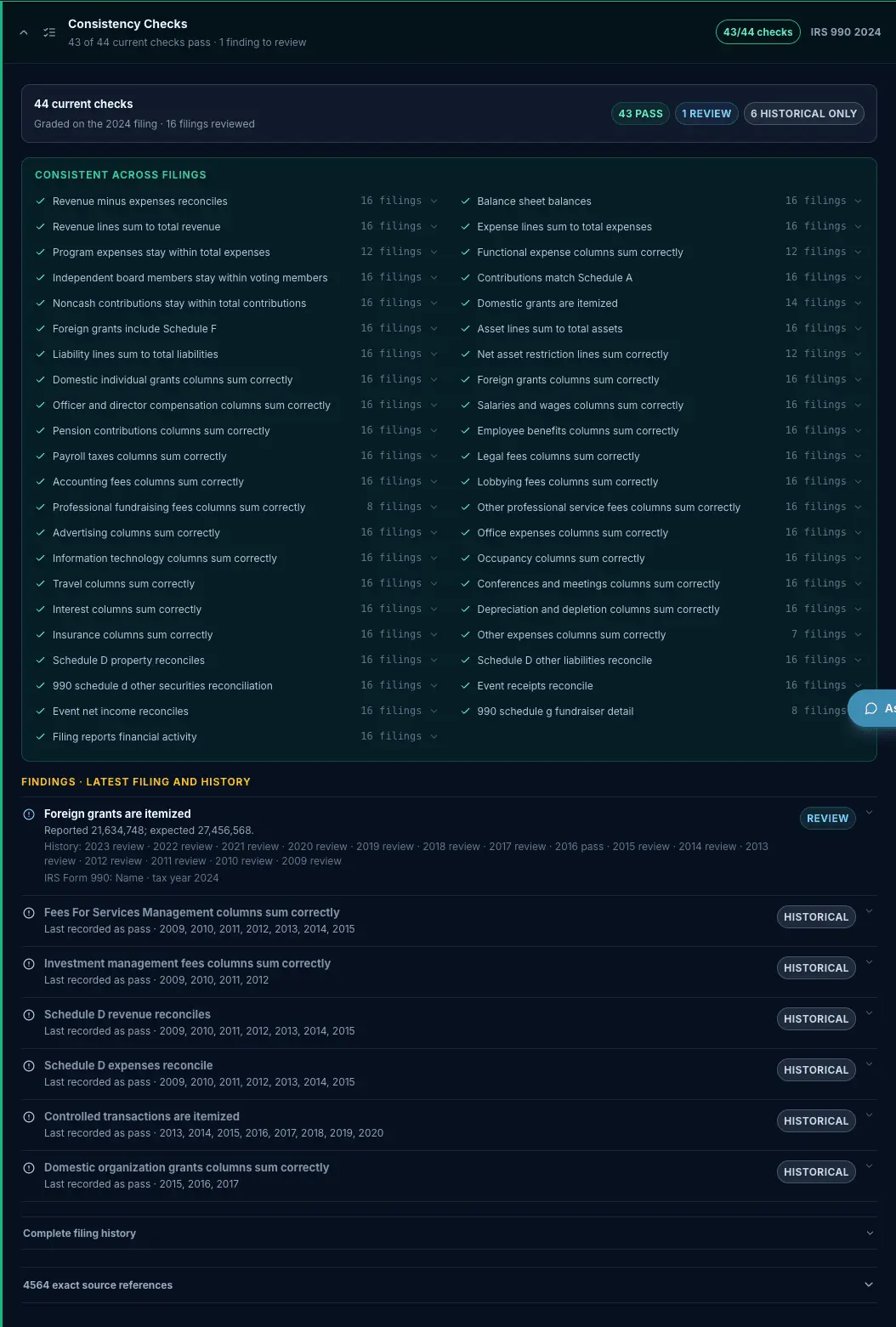The image size is (896, 1327).
Task: Collapse the Consistency Checks section chevron
Action: coord(24,32)
